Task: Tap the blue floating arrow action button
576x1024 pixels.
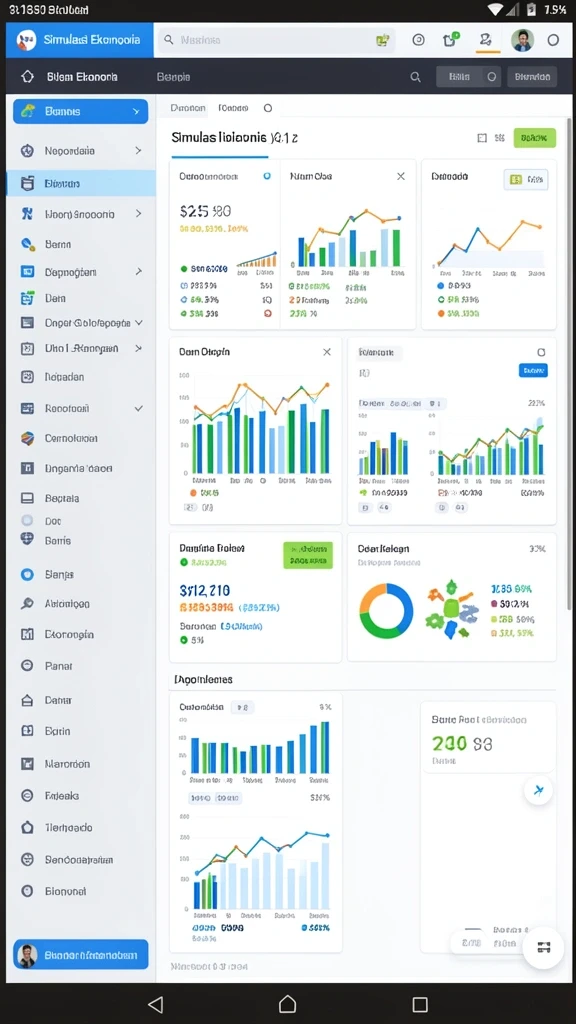Action: 539,790
